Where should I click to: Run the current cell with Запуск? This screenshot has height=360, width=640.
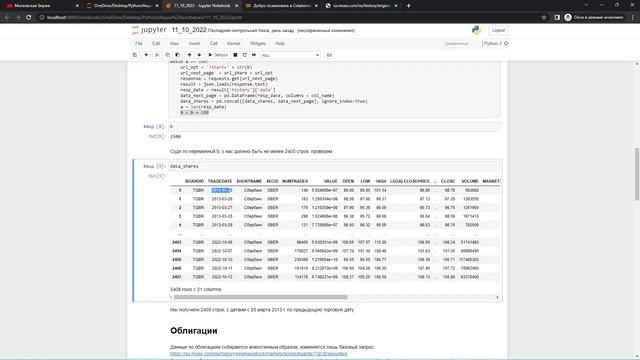coord(218,55)
